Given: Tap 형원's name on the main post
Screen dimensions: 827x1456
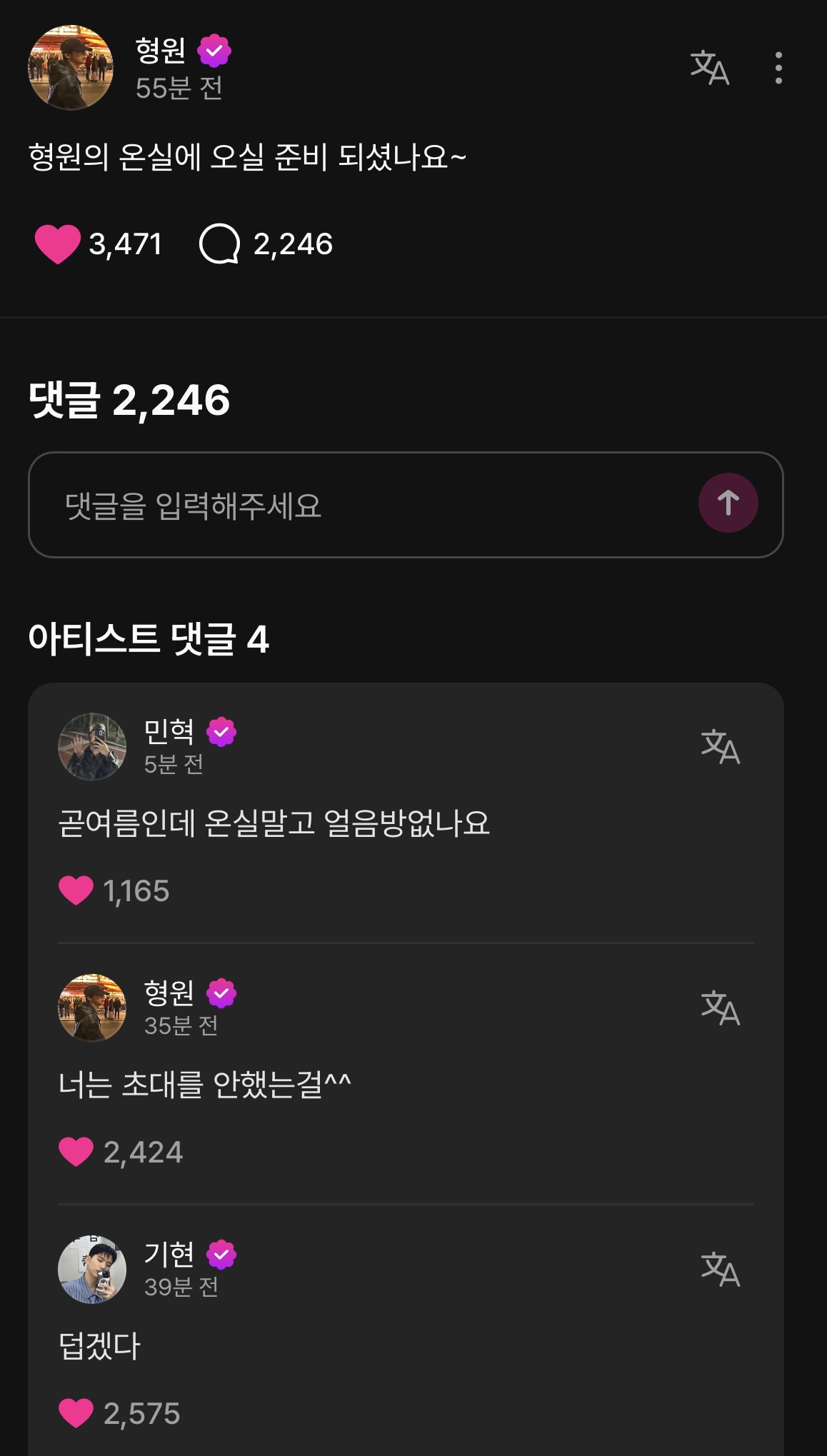Looking at the screenshot, I should tap(161, 50).
